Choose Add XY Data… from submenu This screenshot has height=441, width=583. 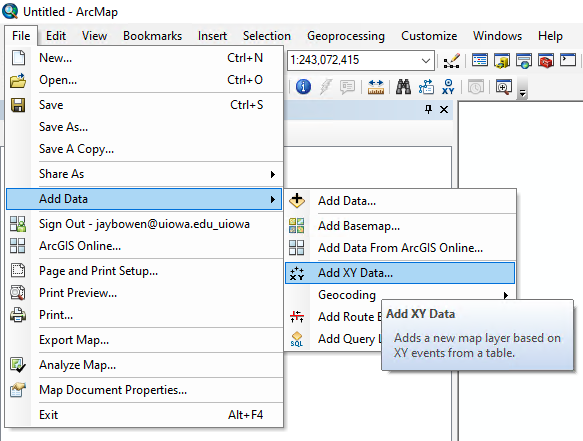coord(400,273)
